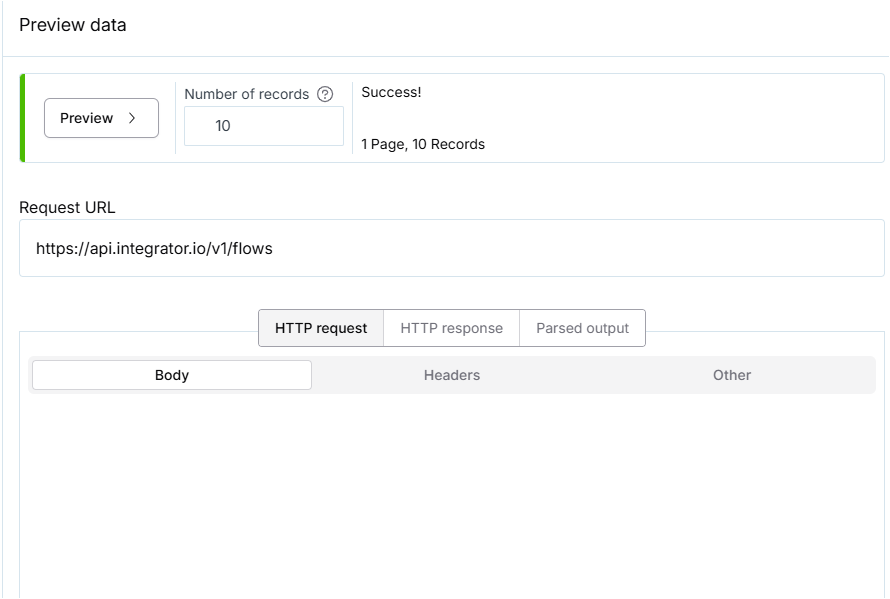890x599 pixels.
Task: Click the Success! status message
Action: point(391,92)
